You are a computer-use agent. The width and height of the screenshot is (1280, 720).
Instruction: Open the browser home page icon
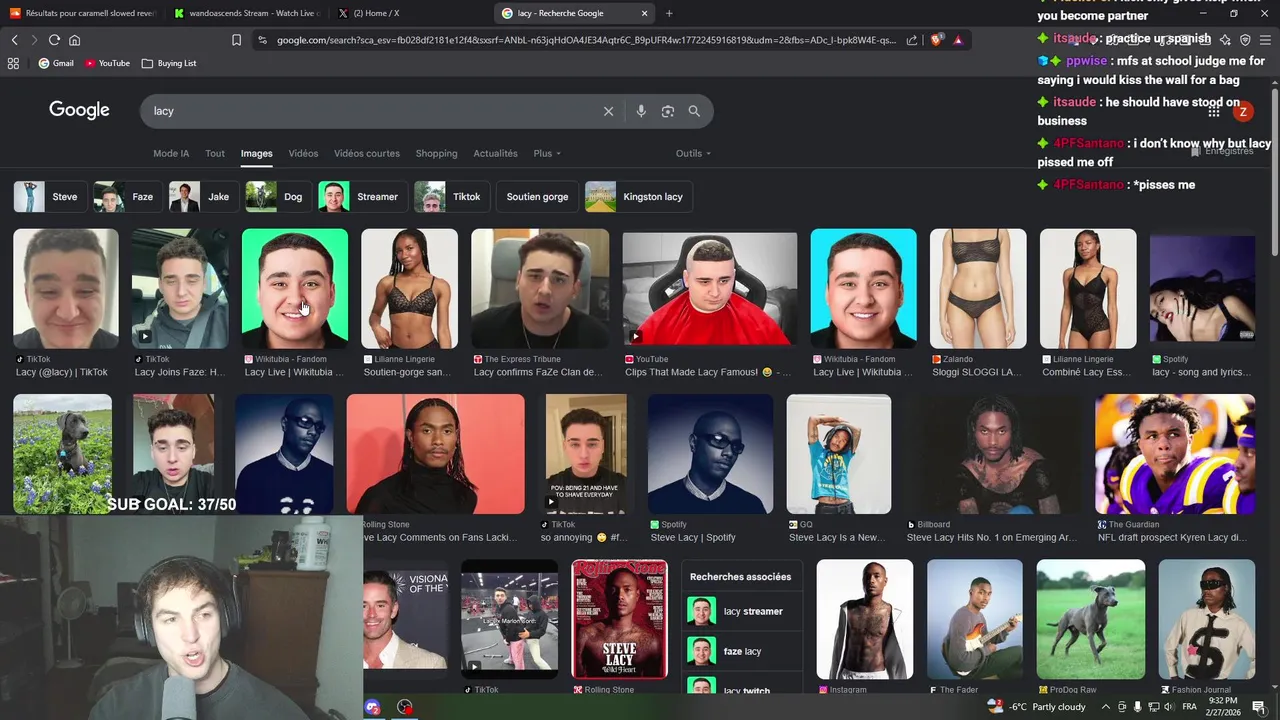[74, 40]
